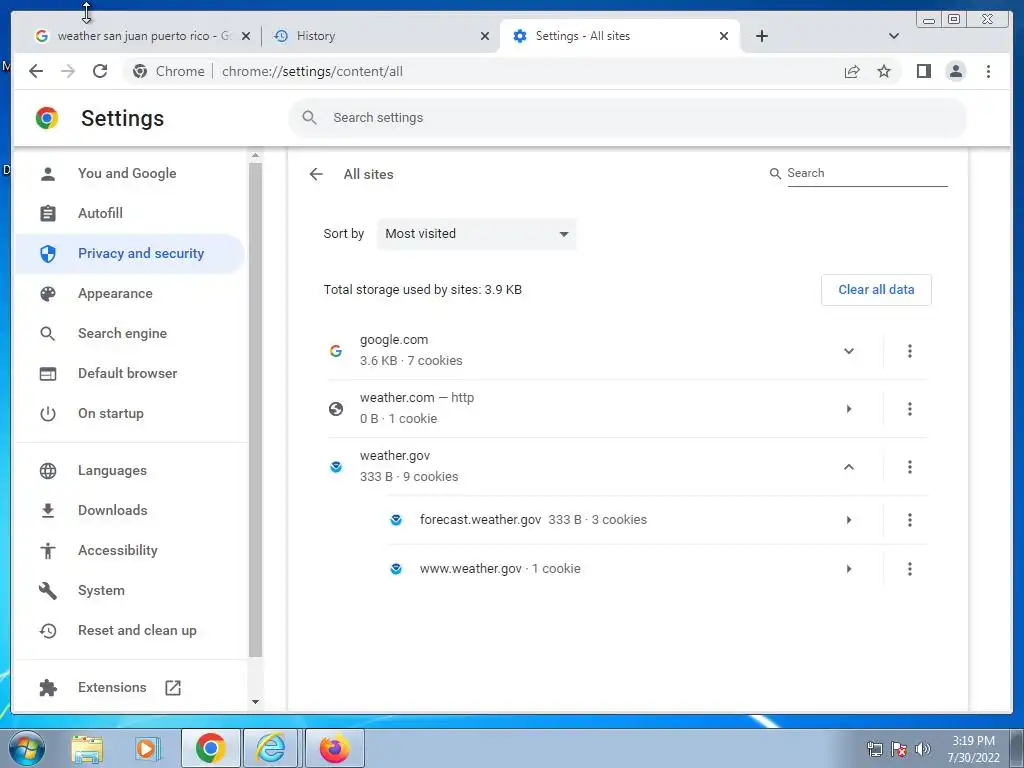Open the tab search chevron
Screen dimensions: 1024x768
click(894, 36)
